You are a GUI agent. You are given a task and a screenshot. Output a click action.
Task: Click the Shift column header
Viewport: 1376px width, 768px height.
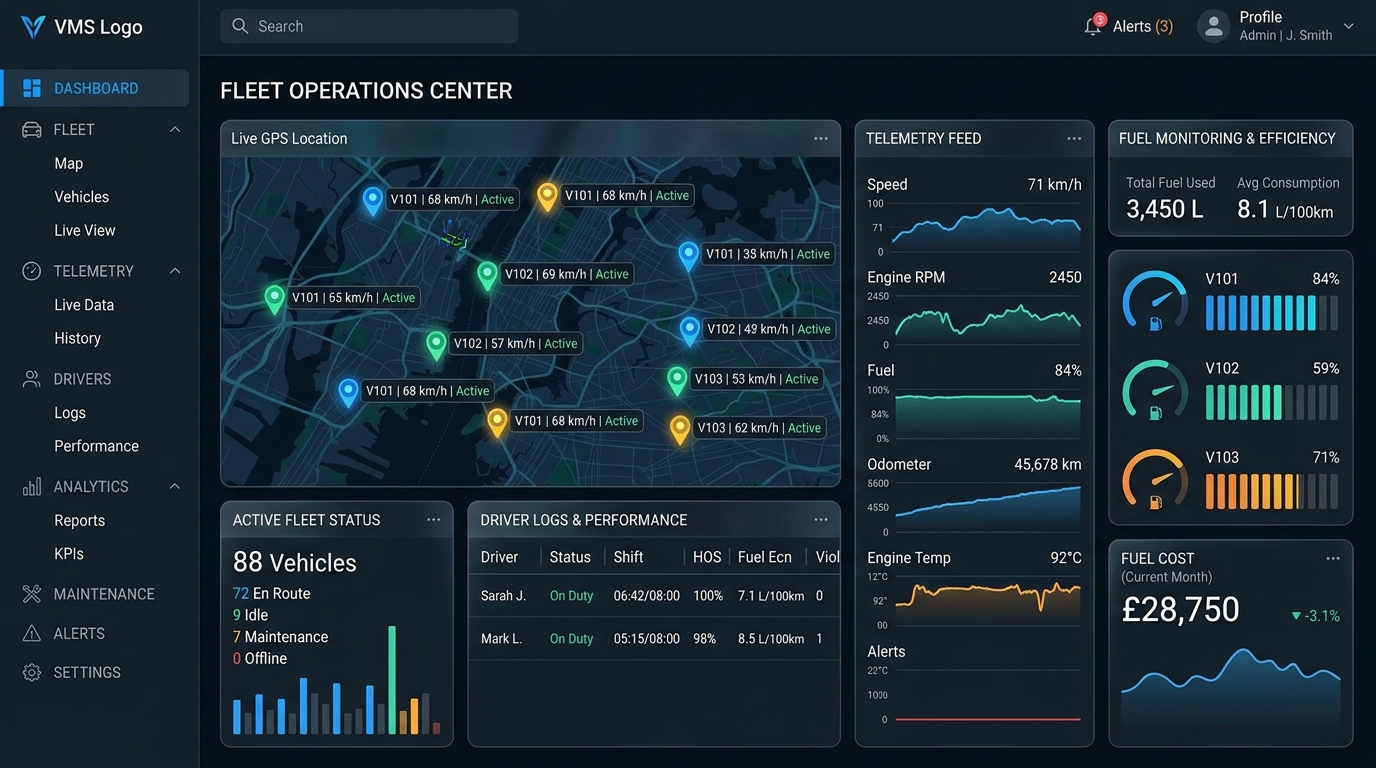coord(628,557)
